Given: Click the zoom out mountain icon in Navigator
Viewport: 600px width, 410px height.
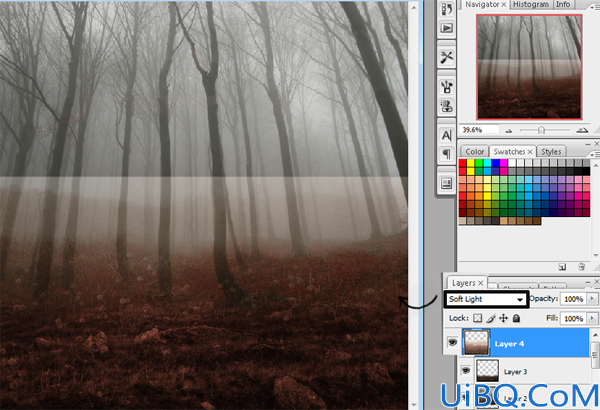Looking at the screenshot, I should [509, 131].
